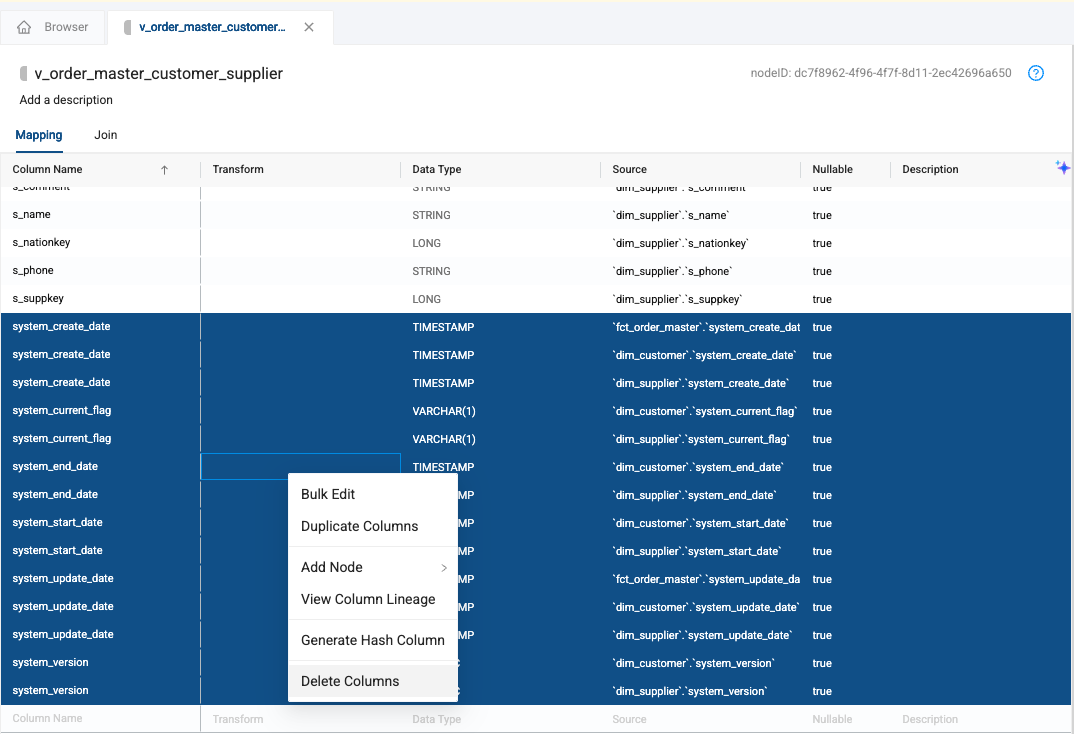Click LONG data type for s_nationkey
This screenshot has width=1074, height=734.
[x=427, y=244]
